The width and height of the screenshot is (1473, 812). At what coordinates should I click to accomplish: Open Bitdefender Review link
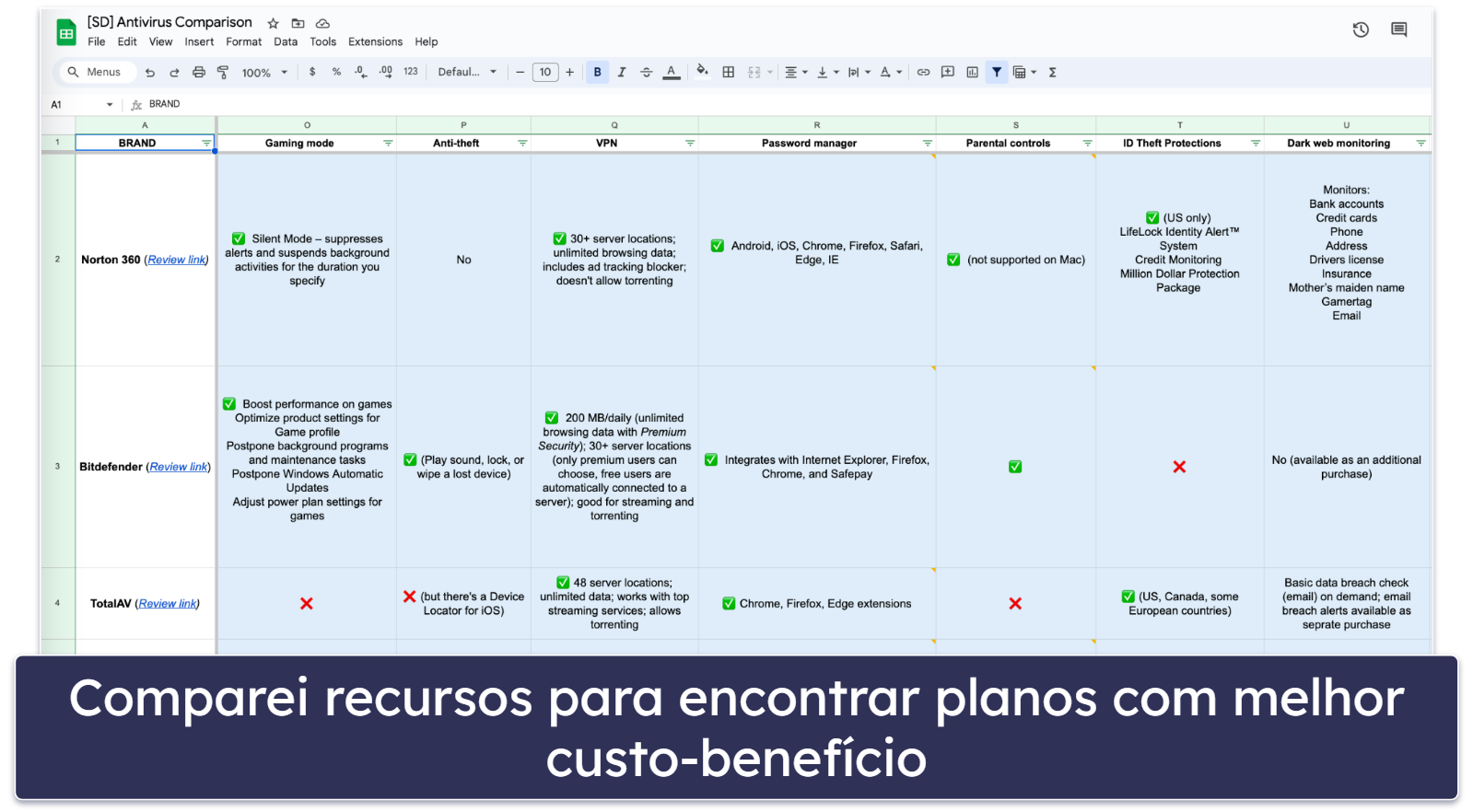click(x=179, y=468)
